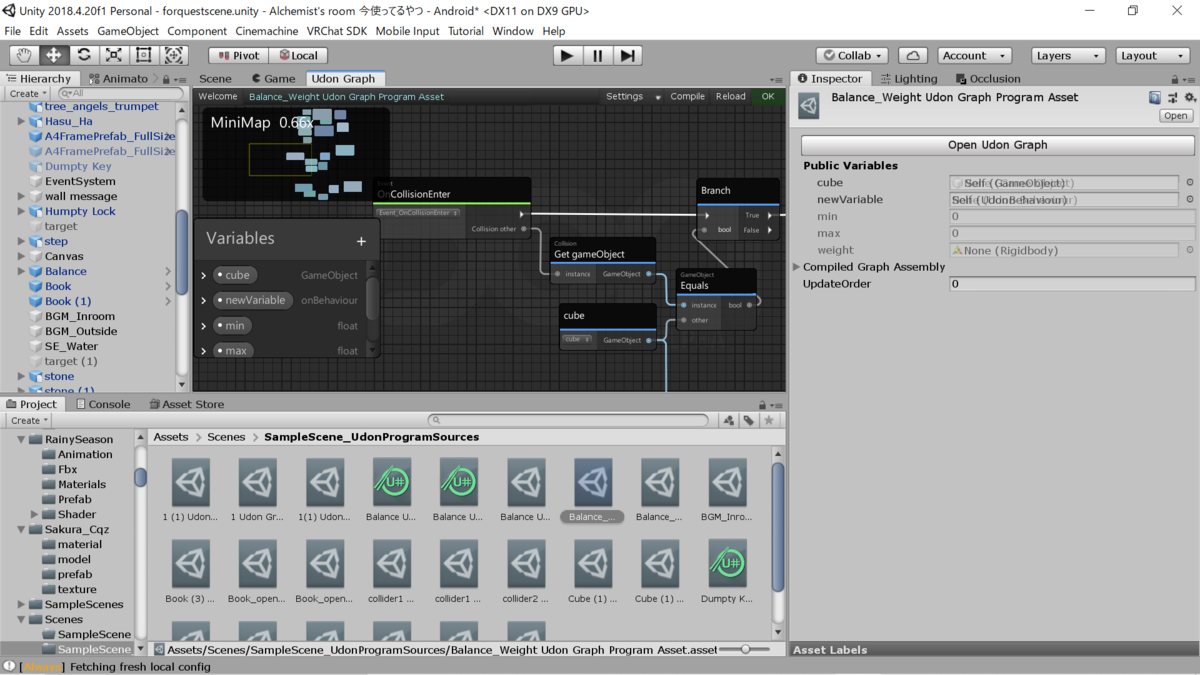Open the Layout dropdown
The width and height of the screenshot is (1200, 675).
coord(1151,56)
